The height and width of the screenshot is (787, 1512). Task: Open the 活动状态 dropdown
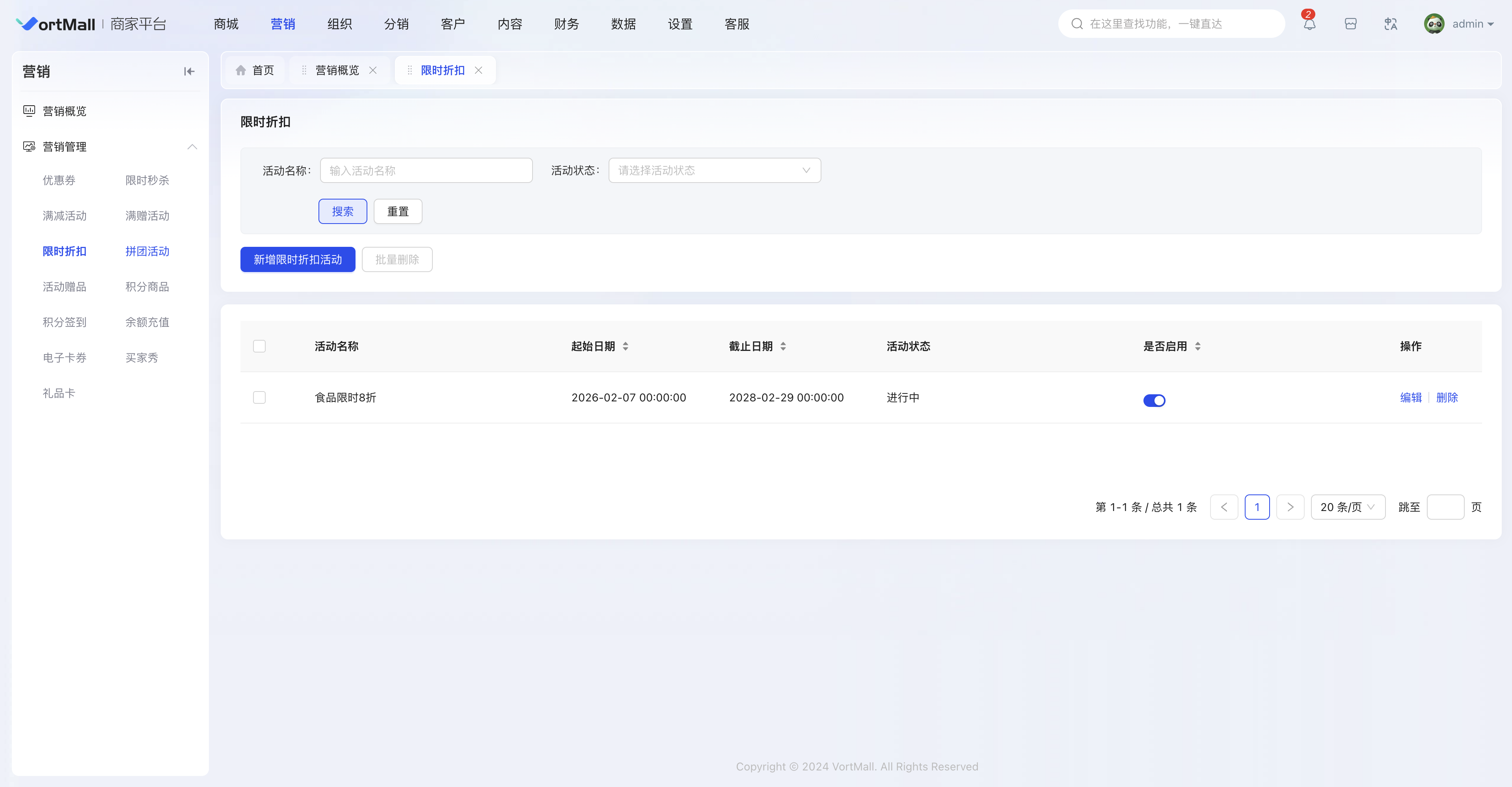click(x=714, y=170)
